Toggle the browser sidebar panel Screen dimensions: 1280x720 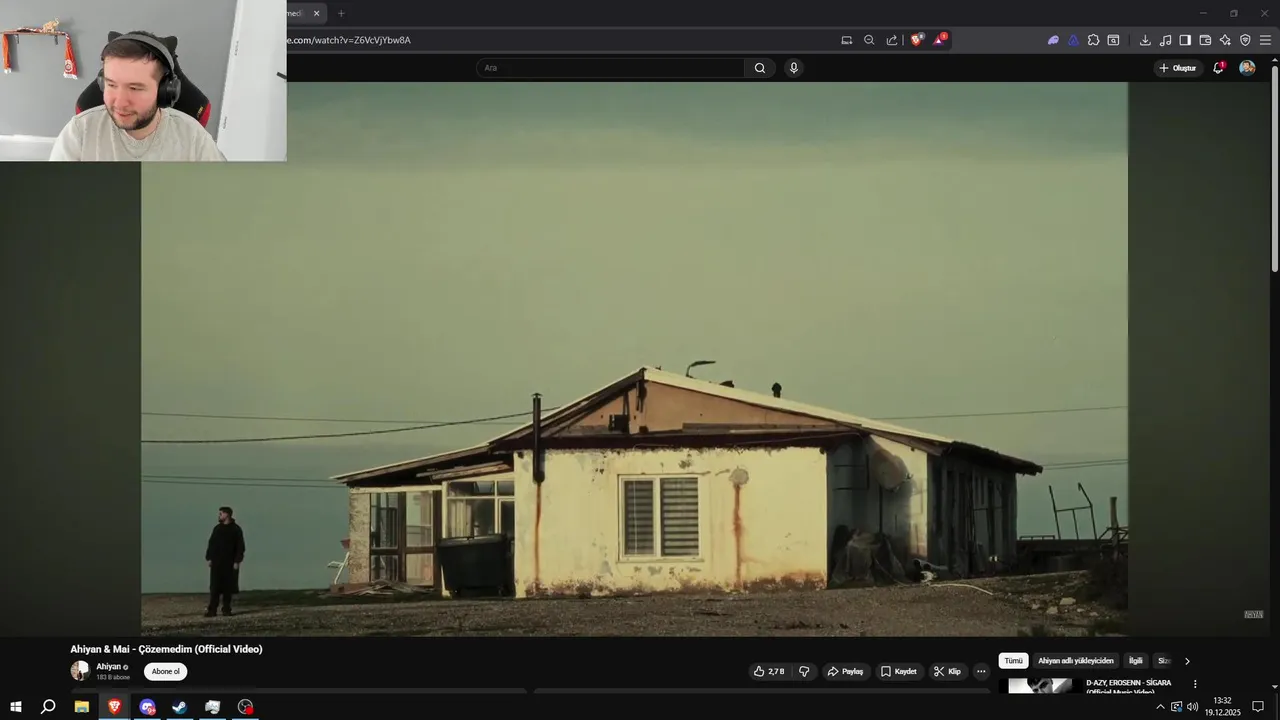tap(1185, 40)
